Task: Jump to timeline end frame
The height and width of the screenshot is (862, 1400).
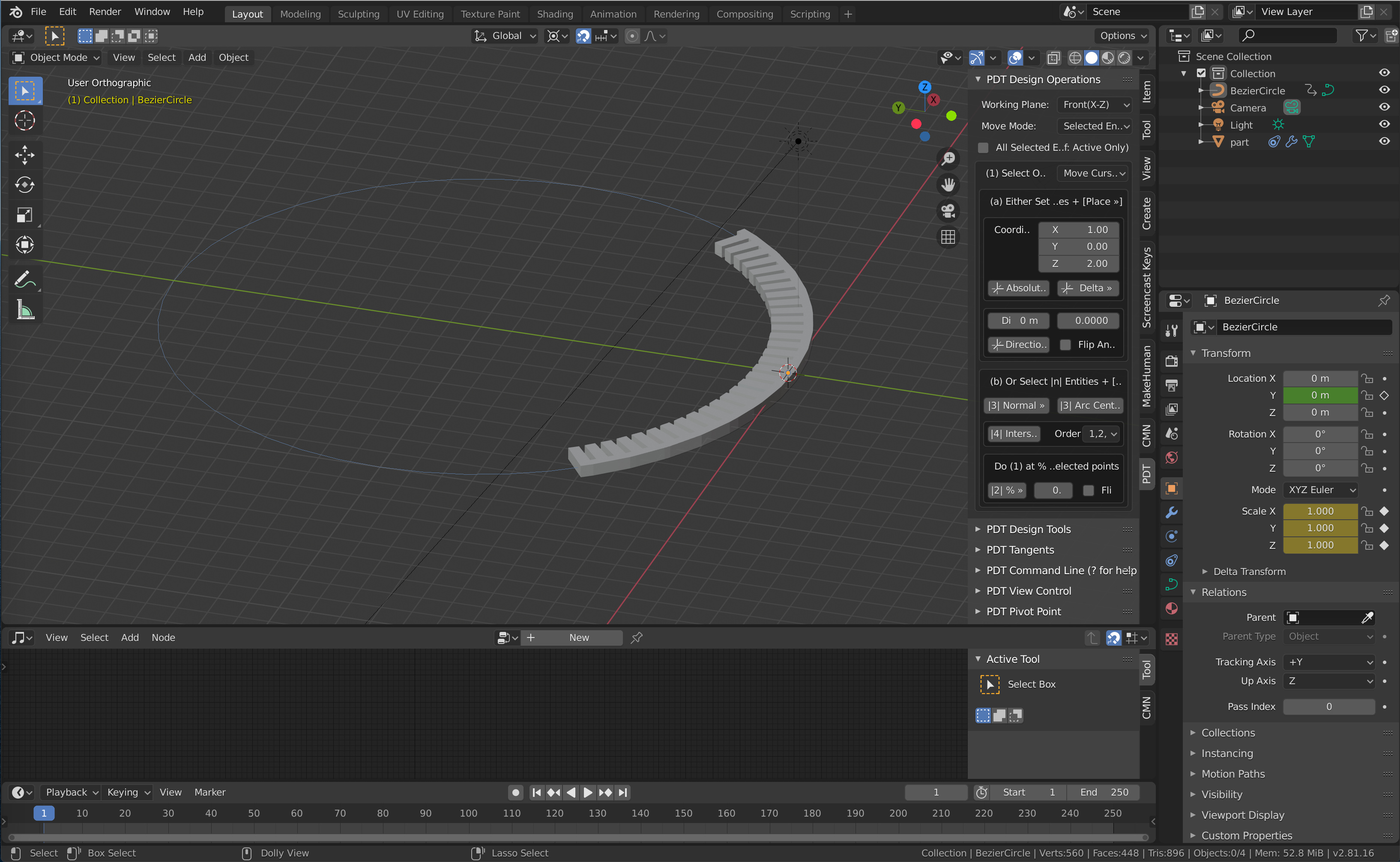Action: tap(623, 792)
